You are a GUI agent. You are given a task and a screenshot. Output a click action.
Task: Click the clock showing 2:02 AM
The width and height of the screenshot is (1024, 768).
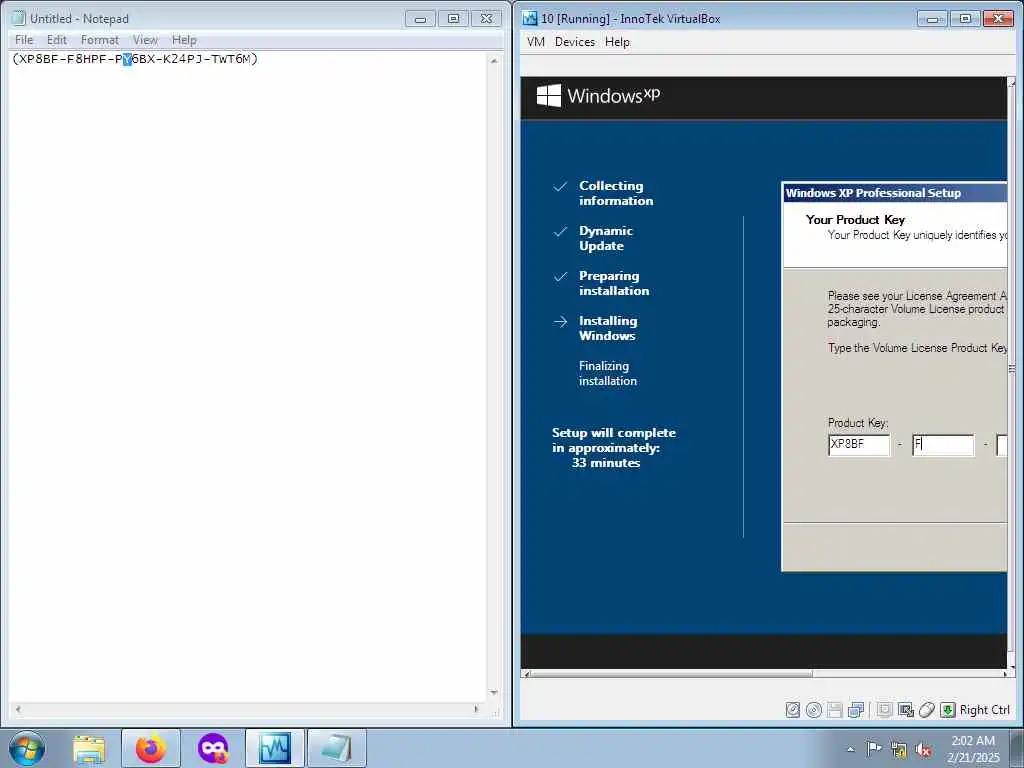point(972,741)
